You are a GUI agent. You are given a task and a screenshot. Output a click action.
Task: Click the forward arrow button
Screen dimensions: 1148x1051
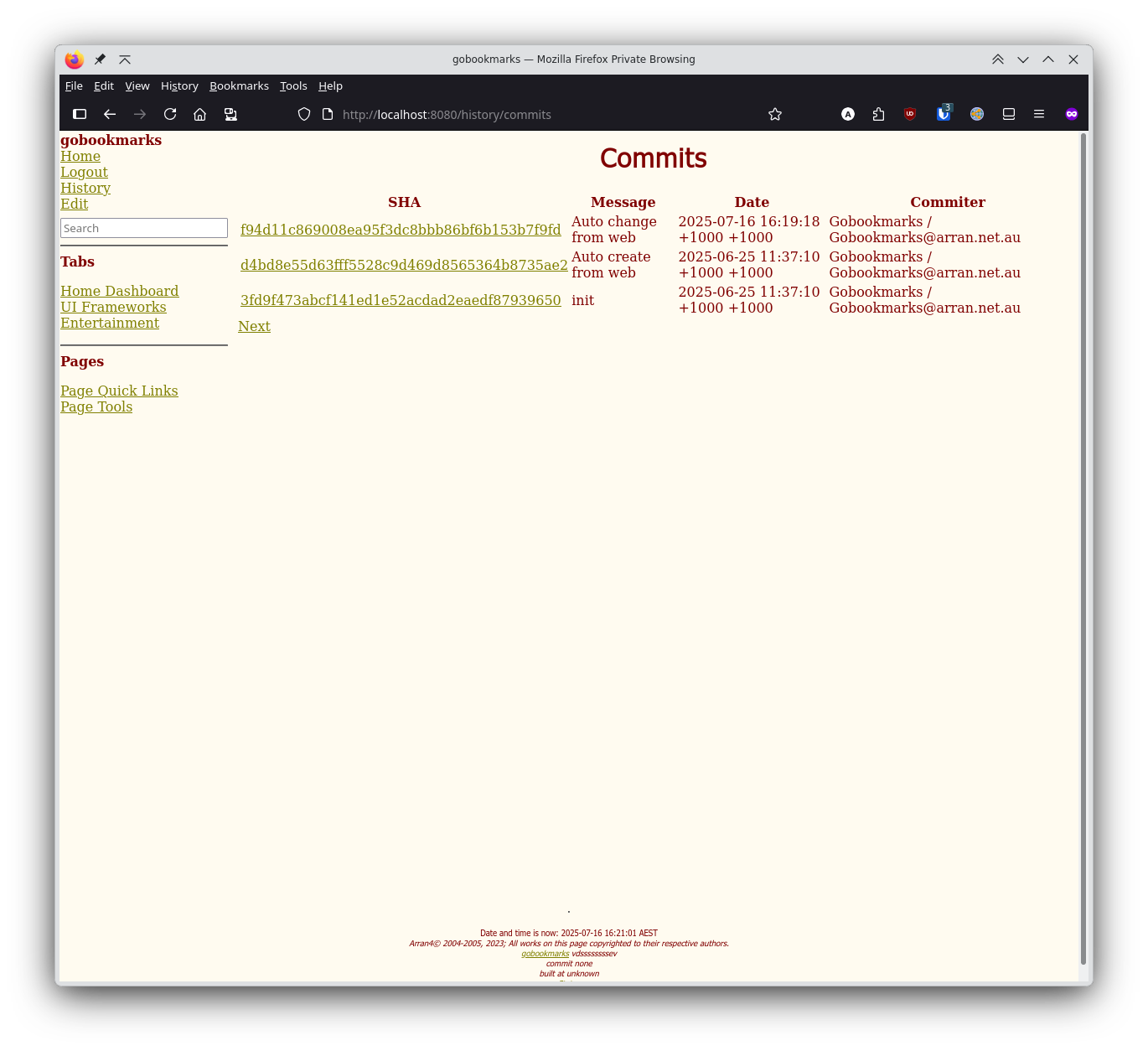pos(140,114)
